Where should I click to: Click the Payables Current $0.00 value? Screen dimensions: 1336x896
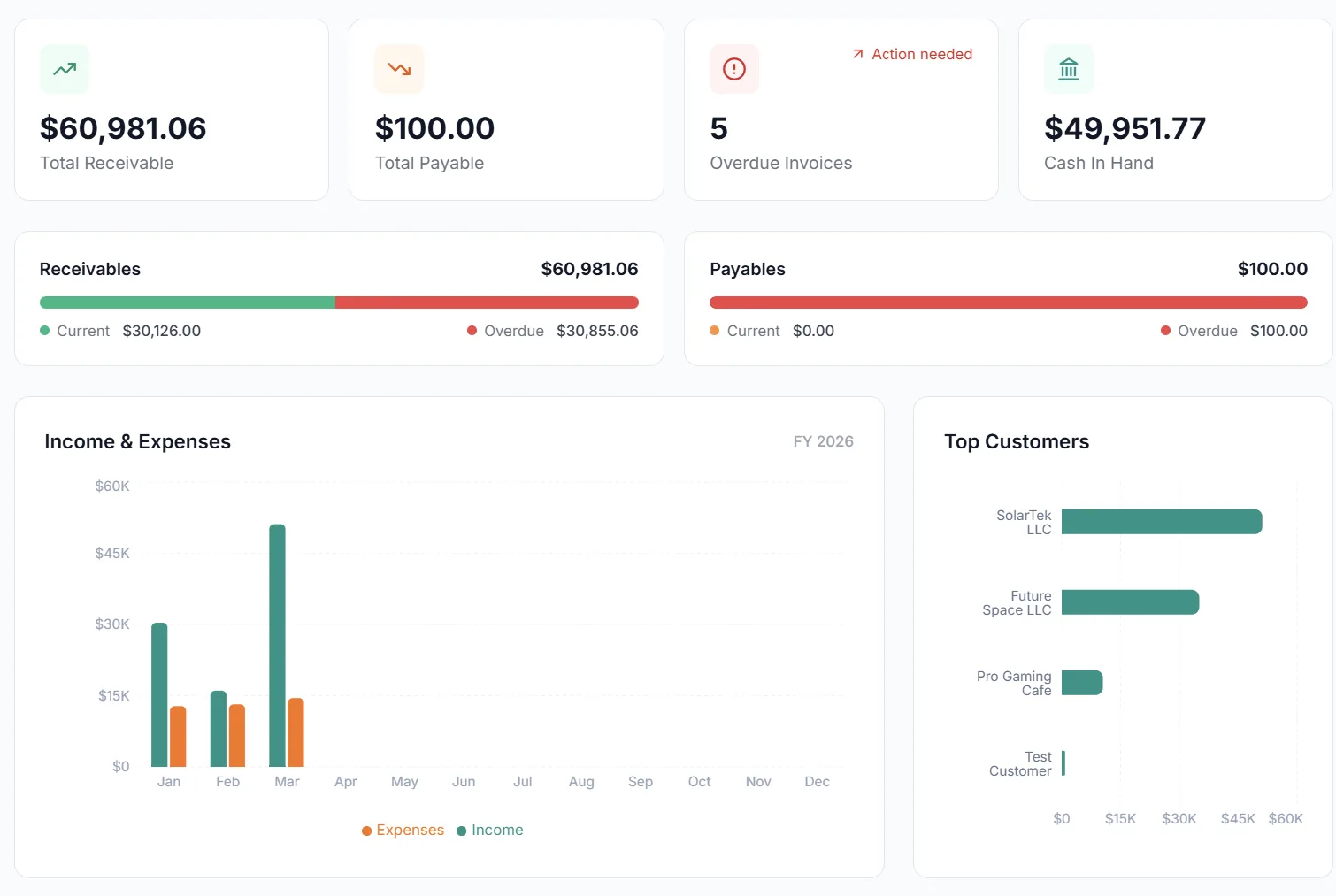point(813,331)
